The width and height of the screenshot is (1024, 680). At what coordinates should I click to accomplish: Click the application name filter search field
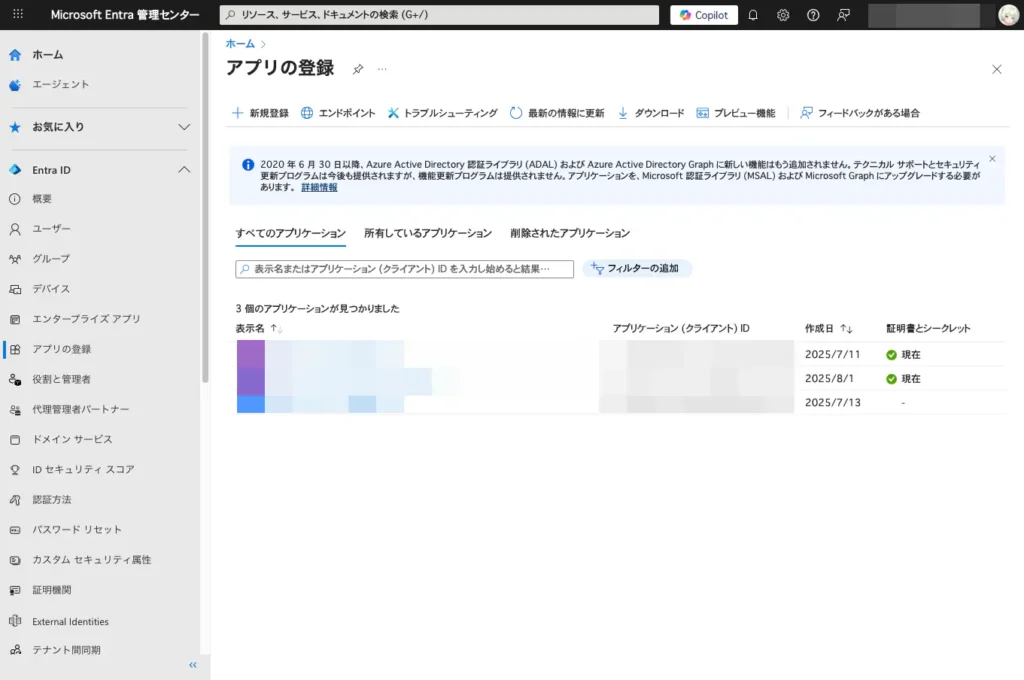(x=404, y=269)
